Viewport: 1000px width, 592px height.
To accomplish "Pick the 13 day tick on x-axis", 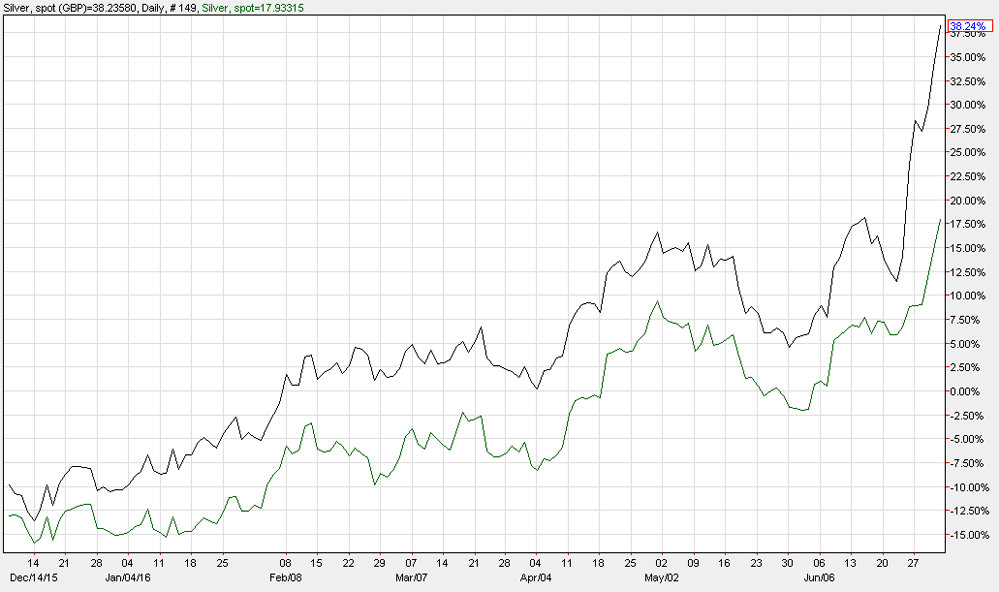I will tap(850, 563).
